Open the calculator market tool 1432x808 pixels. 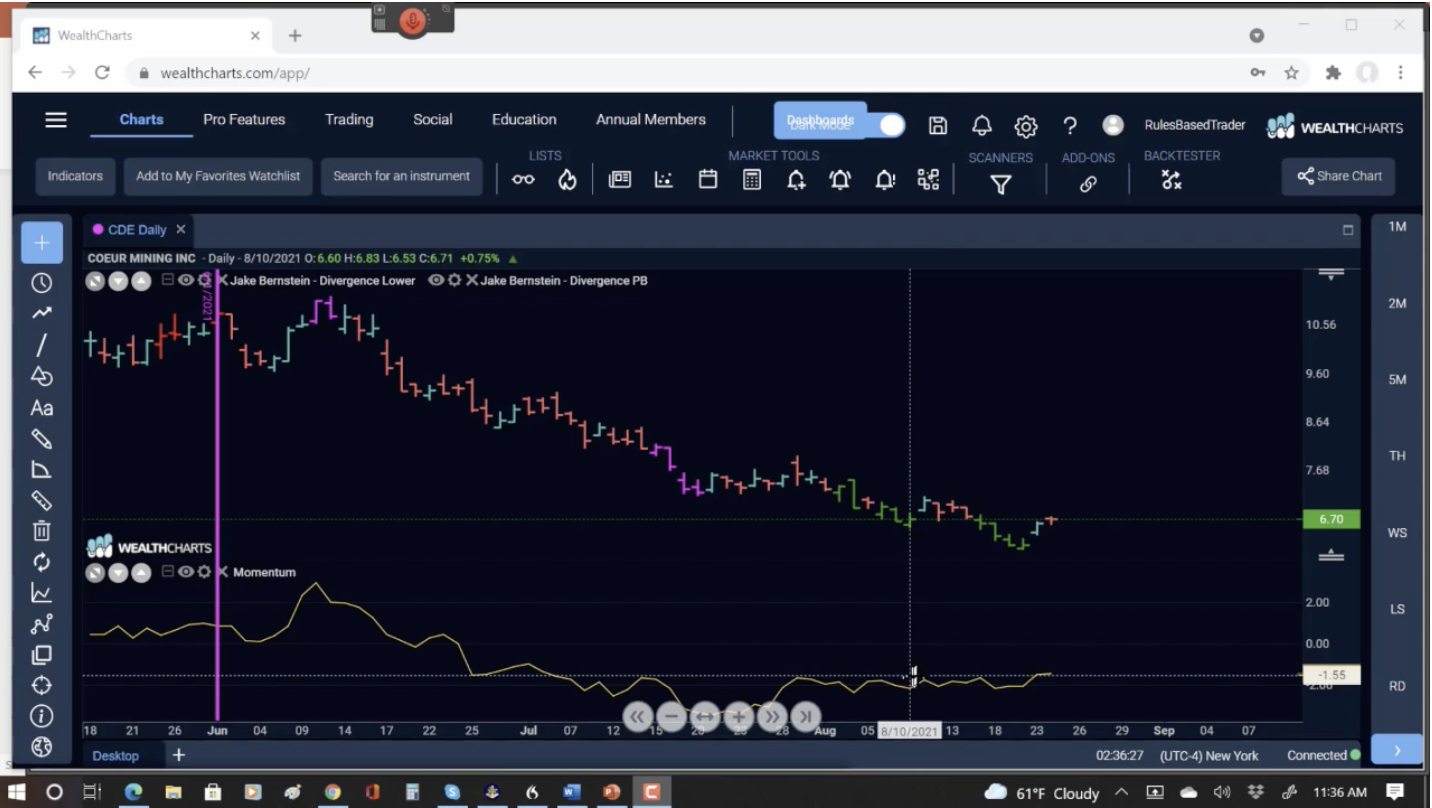click(x=752, y=180)
